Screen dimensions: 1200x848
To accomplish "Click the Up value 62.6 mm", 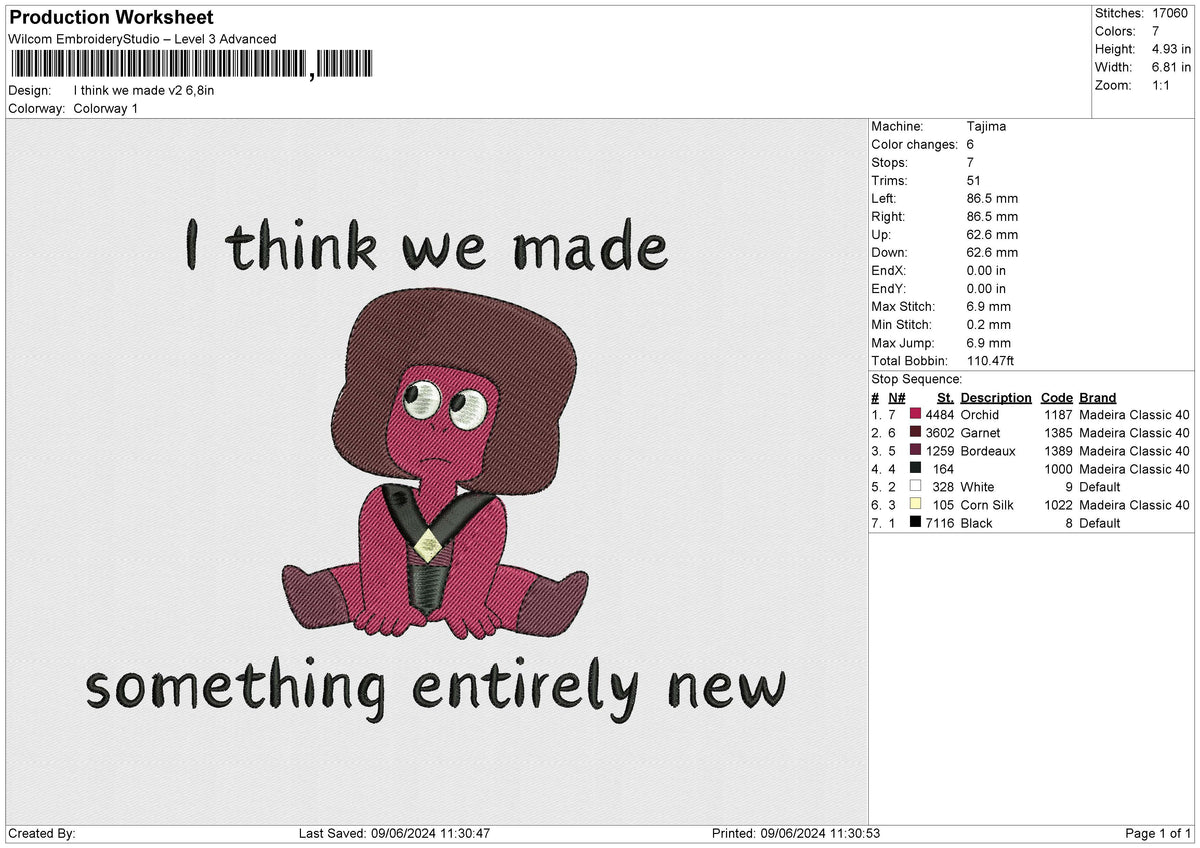I will tap(992, 235).
